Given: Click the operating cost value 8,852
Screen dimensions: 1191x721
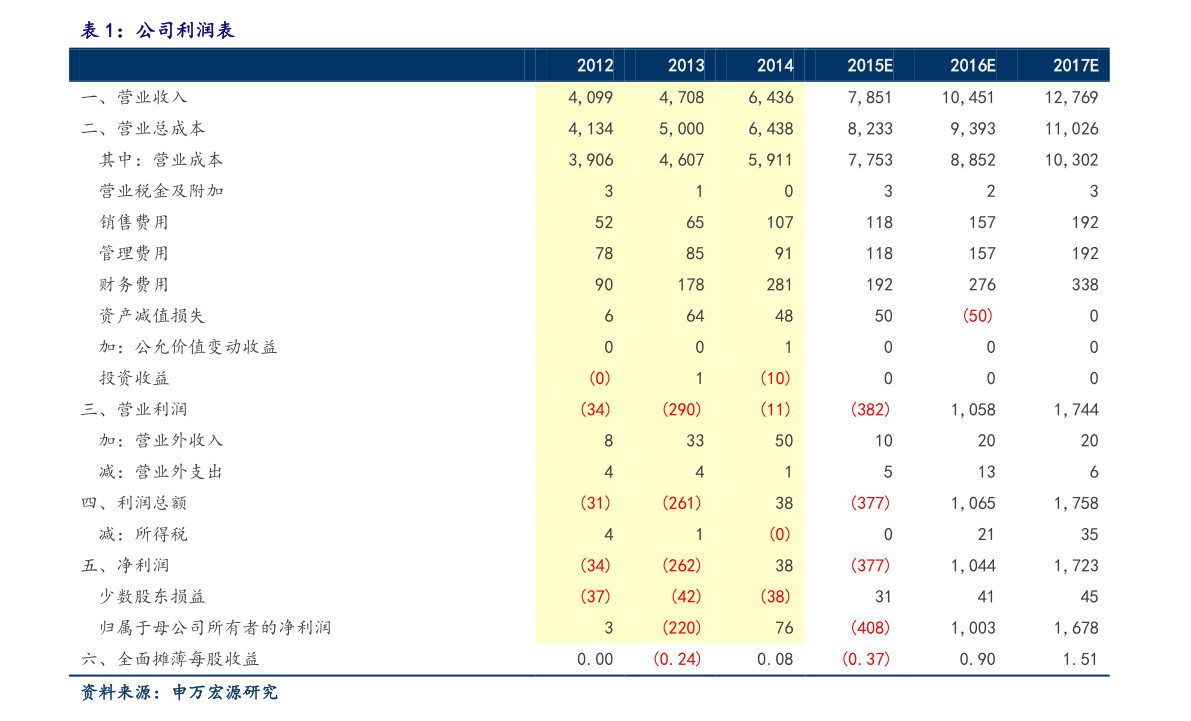Looking at the screenshot, I should 972,160.
